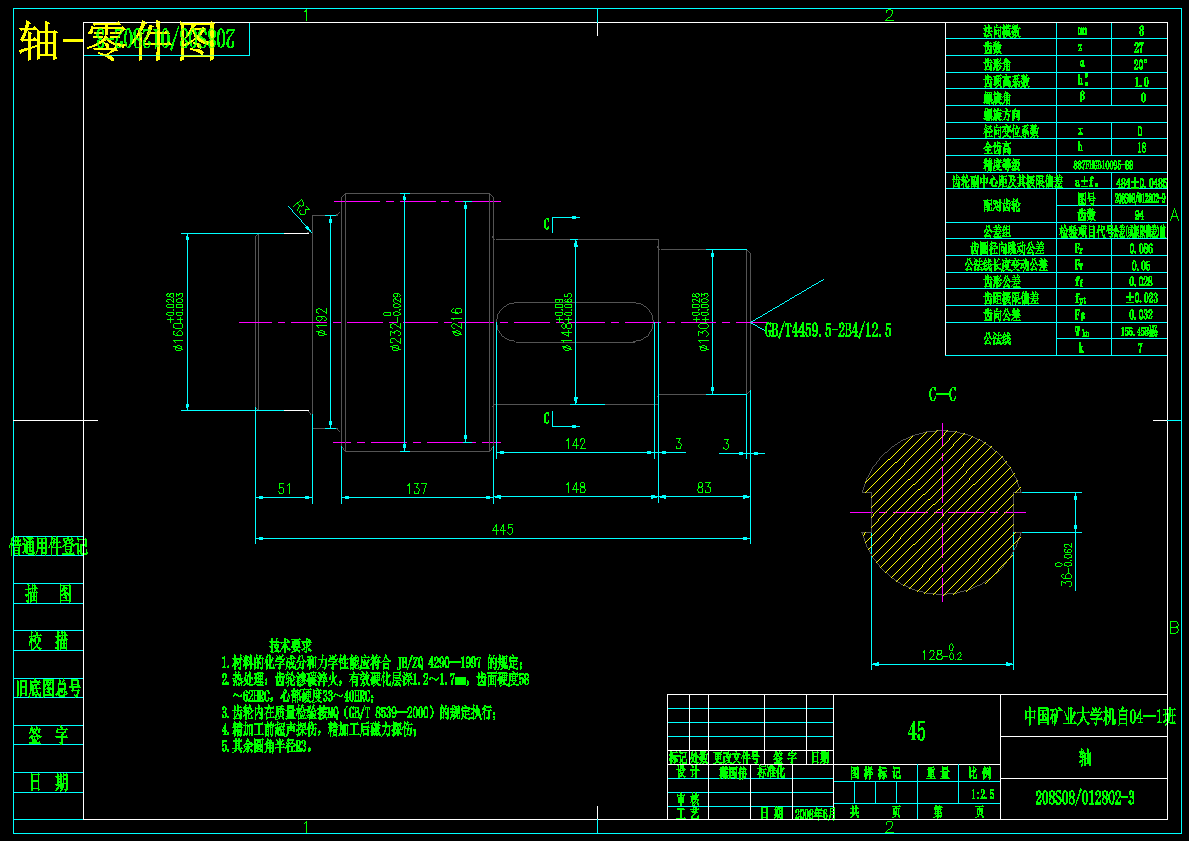
Task: Select the length dimension 51
Action: pyautogui.click(x=285, y=488)
